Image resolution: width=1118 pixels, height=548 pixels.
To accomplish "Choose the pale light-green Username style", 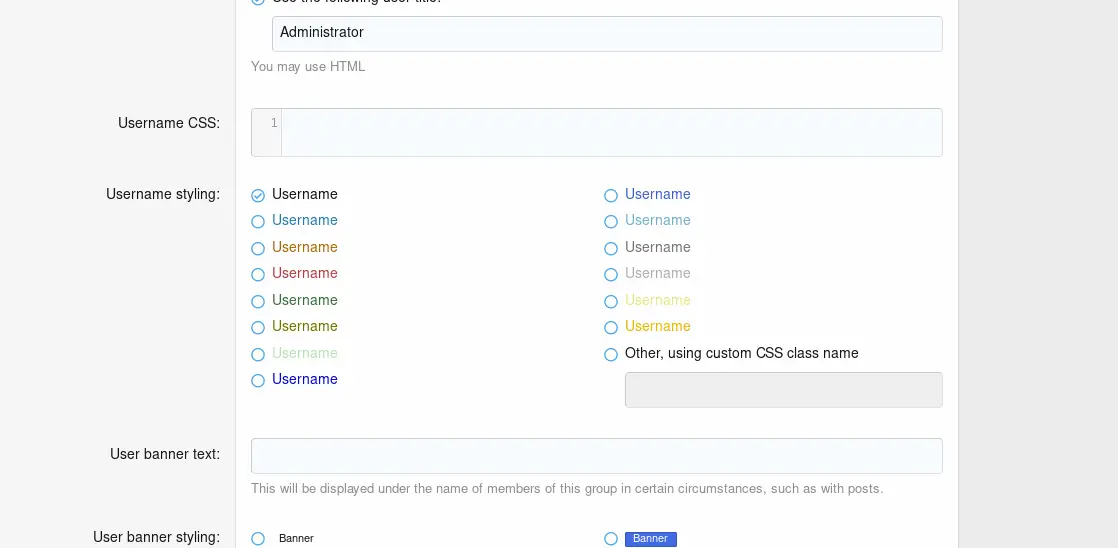I will (x=258, y=354).
